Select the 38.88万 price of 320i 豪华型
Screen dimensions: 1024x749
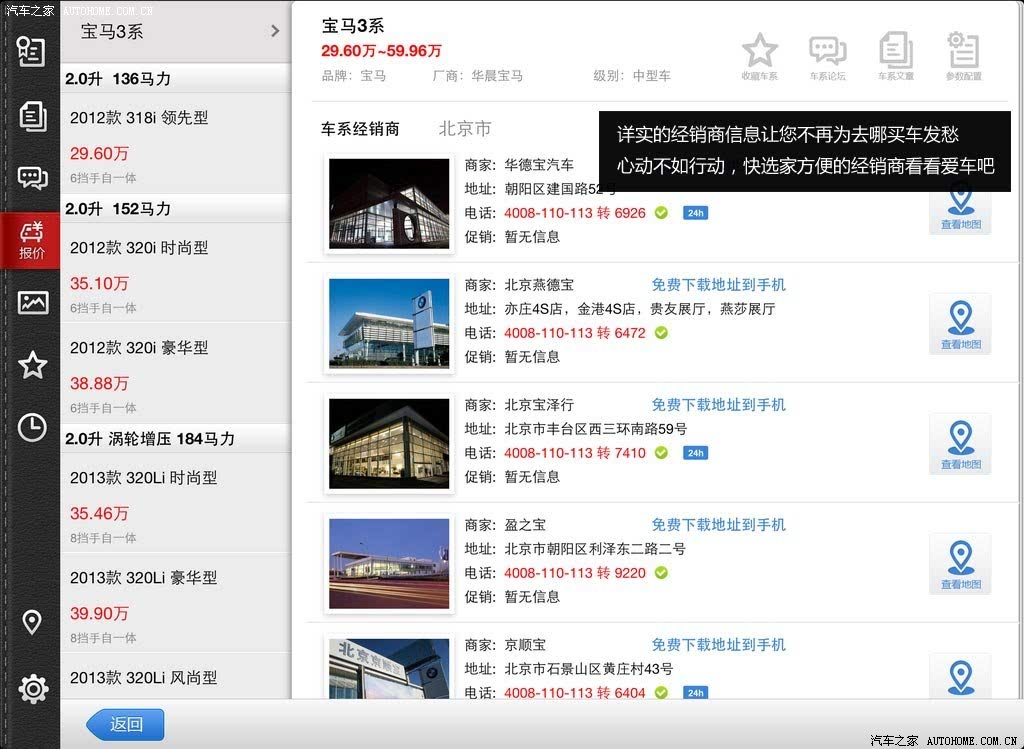99,383
